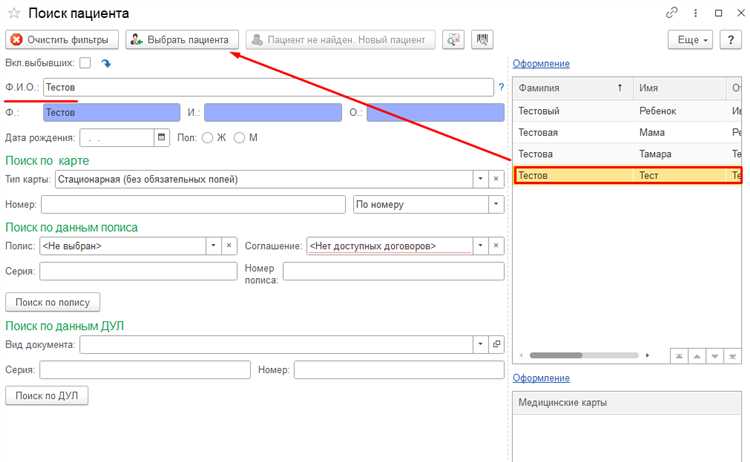This screenshot has height=462, width=750.
Task: Click the barcode scan icon button
Action: (482, 40)
